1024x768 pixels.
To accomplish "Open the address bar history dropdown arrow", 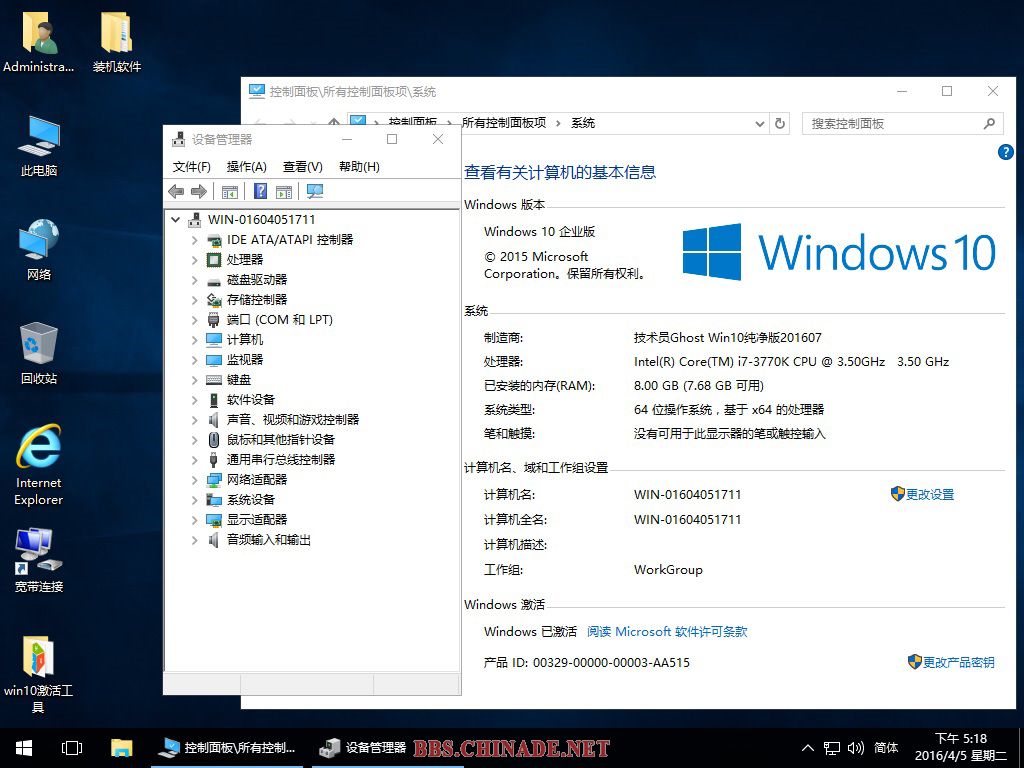I will (760, 123).
